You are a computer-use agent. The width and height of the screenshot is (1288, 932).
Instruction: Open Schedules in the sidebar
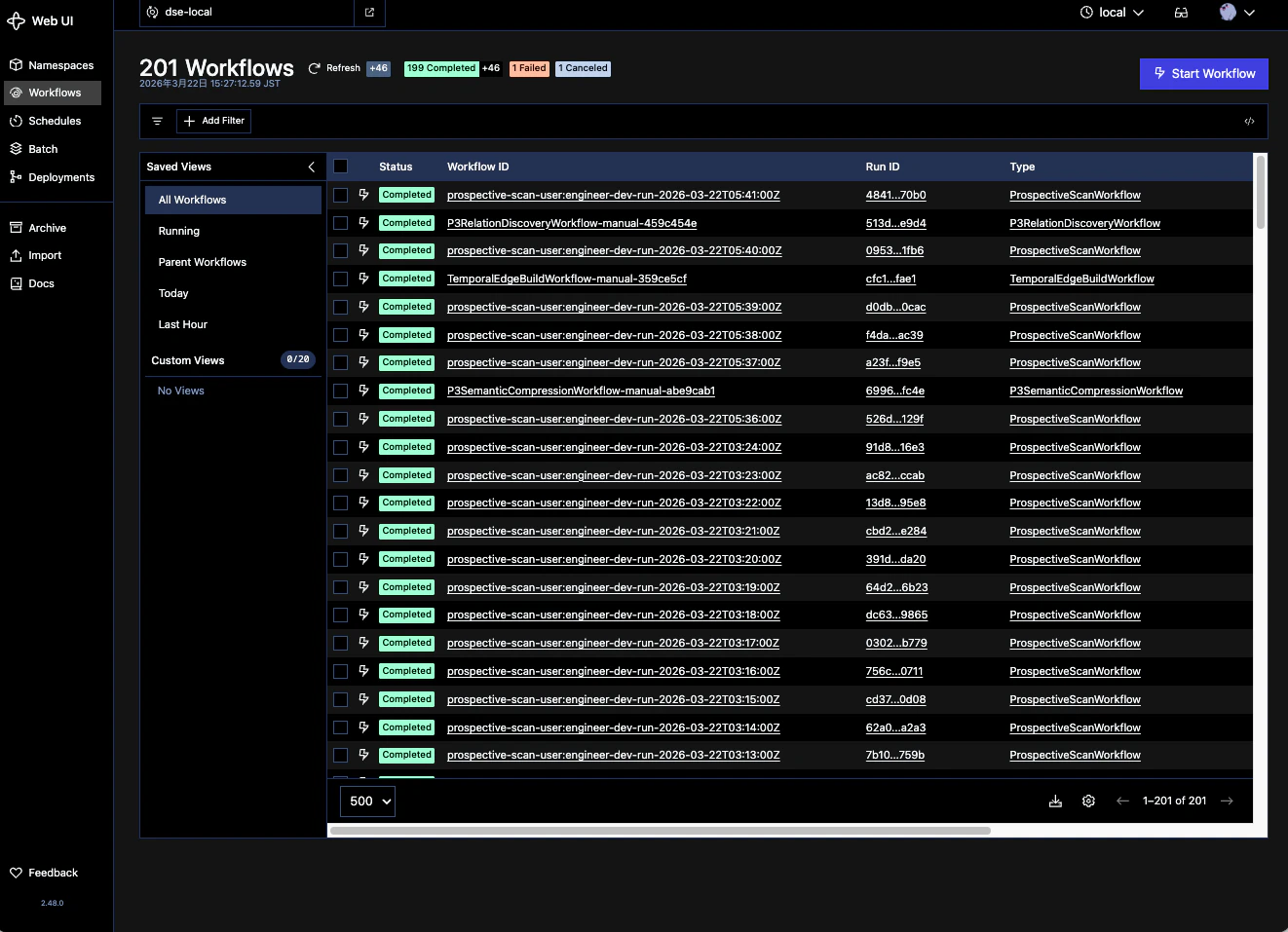(x=55, y=121)
